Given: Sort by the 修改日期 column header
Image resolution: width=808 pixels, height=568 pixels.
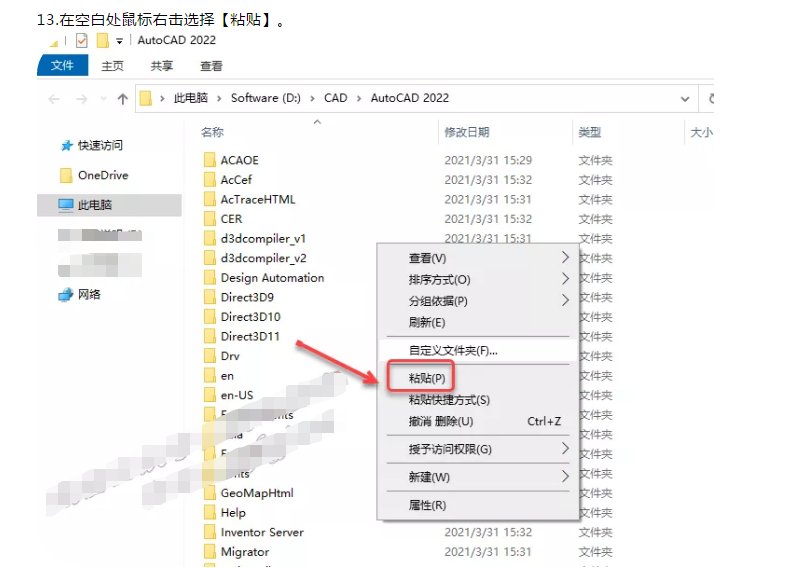Looking at the screenshot, I should (x=467, y=132).
